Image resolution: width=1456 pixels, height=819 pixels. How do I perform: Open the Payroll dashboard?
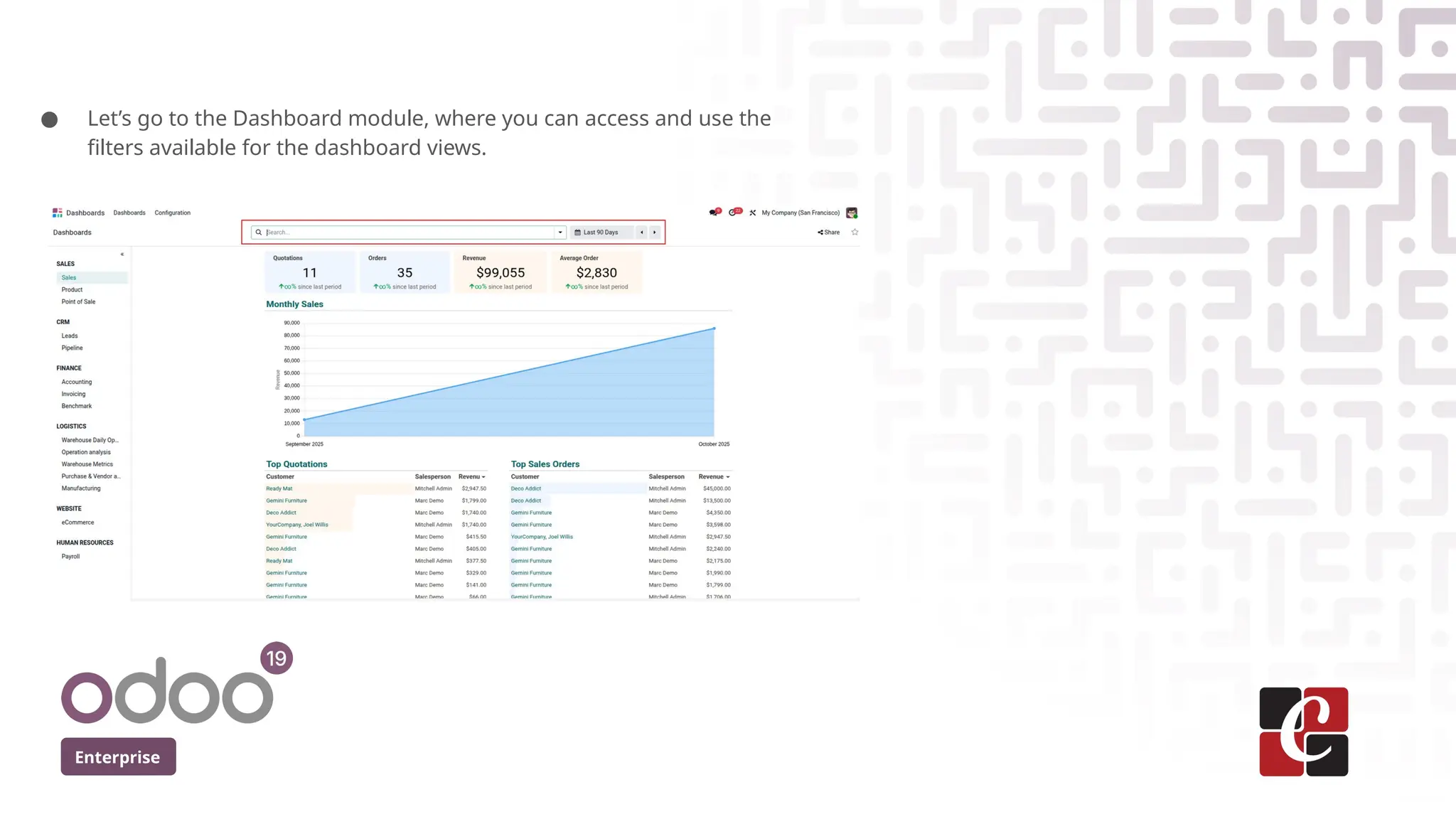pyautogui.click(x=70, y=557)
